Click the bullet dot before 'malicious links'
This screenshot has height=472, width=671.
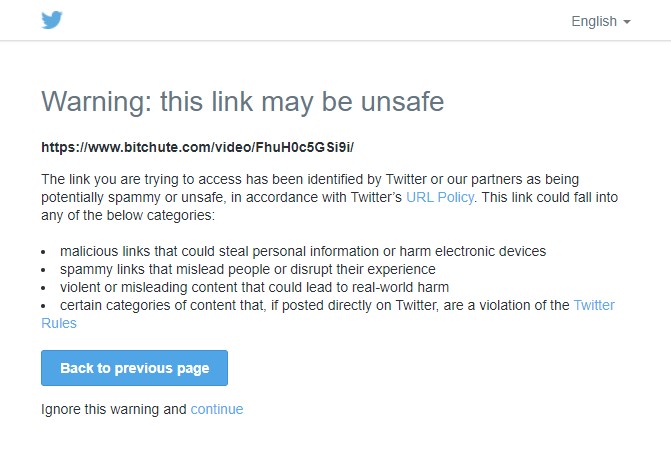[45, 252]
